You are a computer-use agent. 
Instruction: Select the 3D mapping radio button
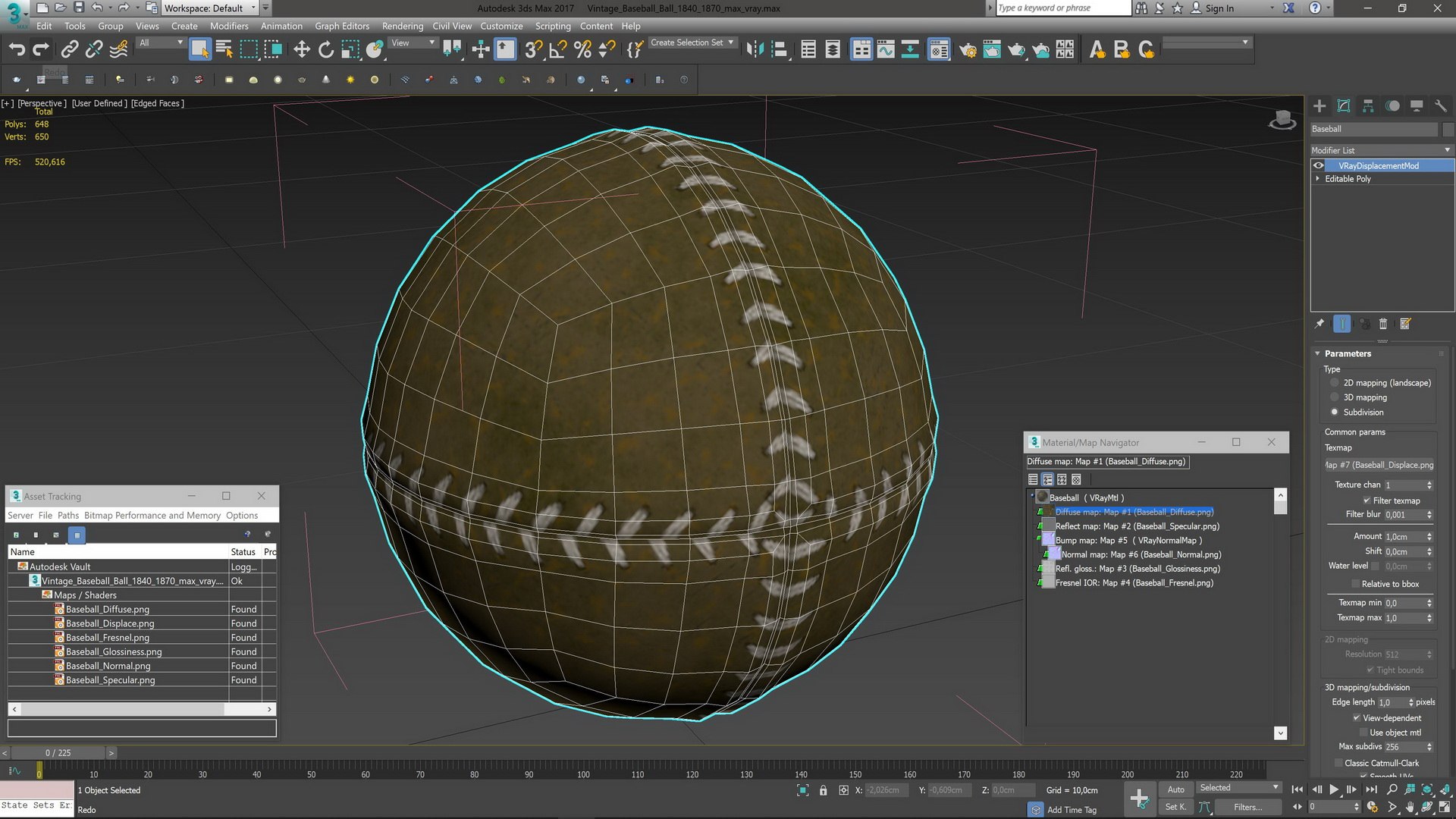1335,397
